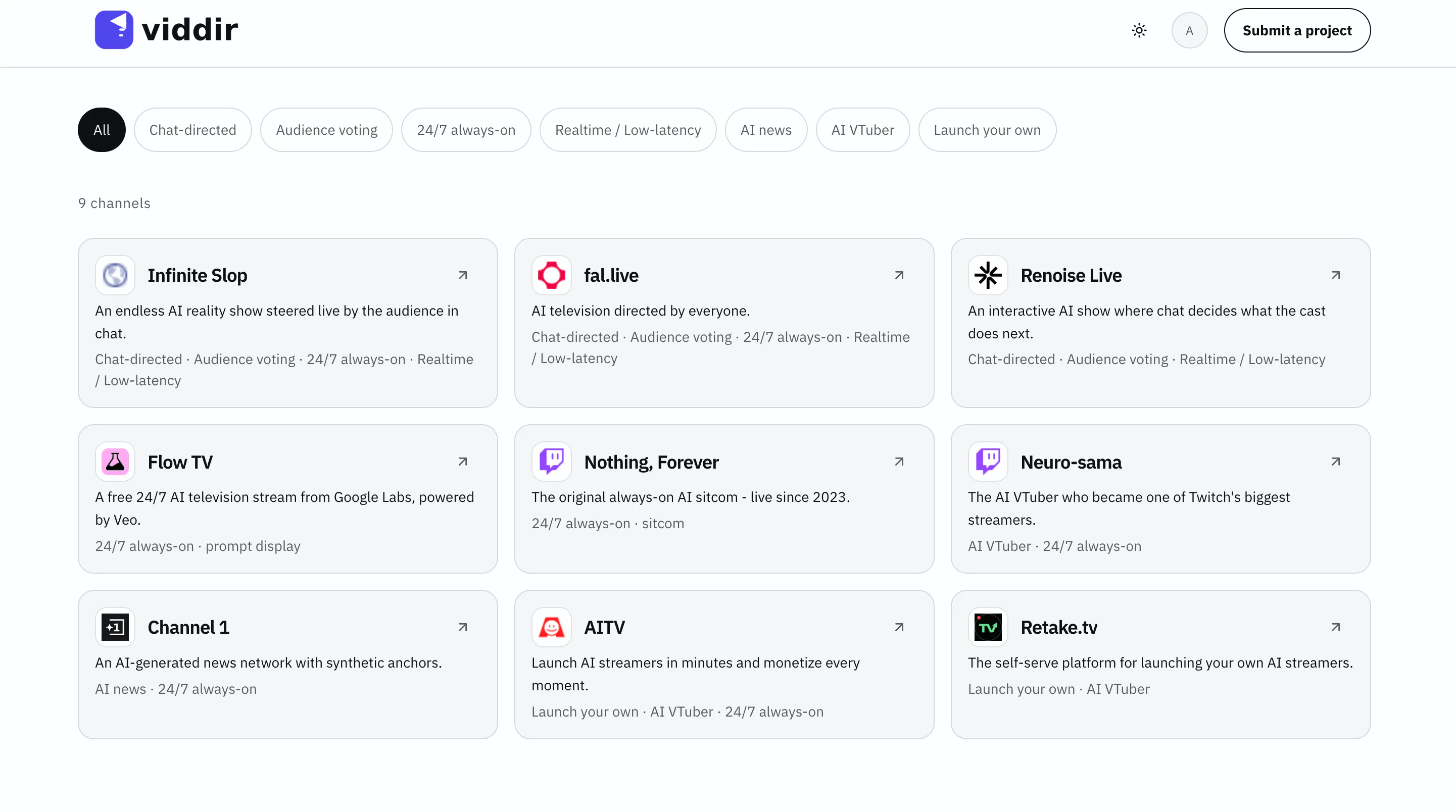Click 'An interactive AI show' description
This screenshot has height=812, width=1456.
pos(1146,322)
